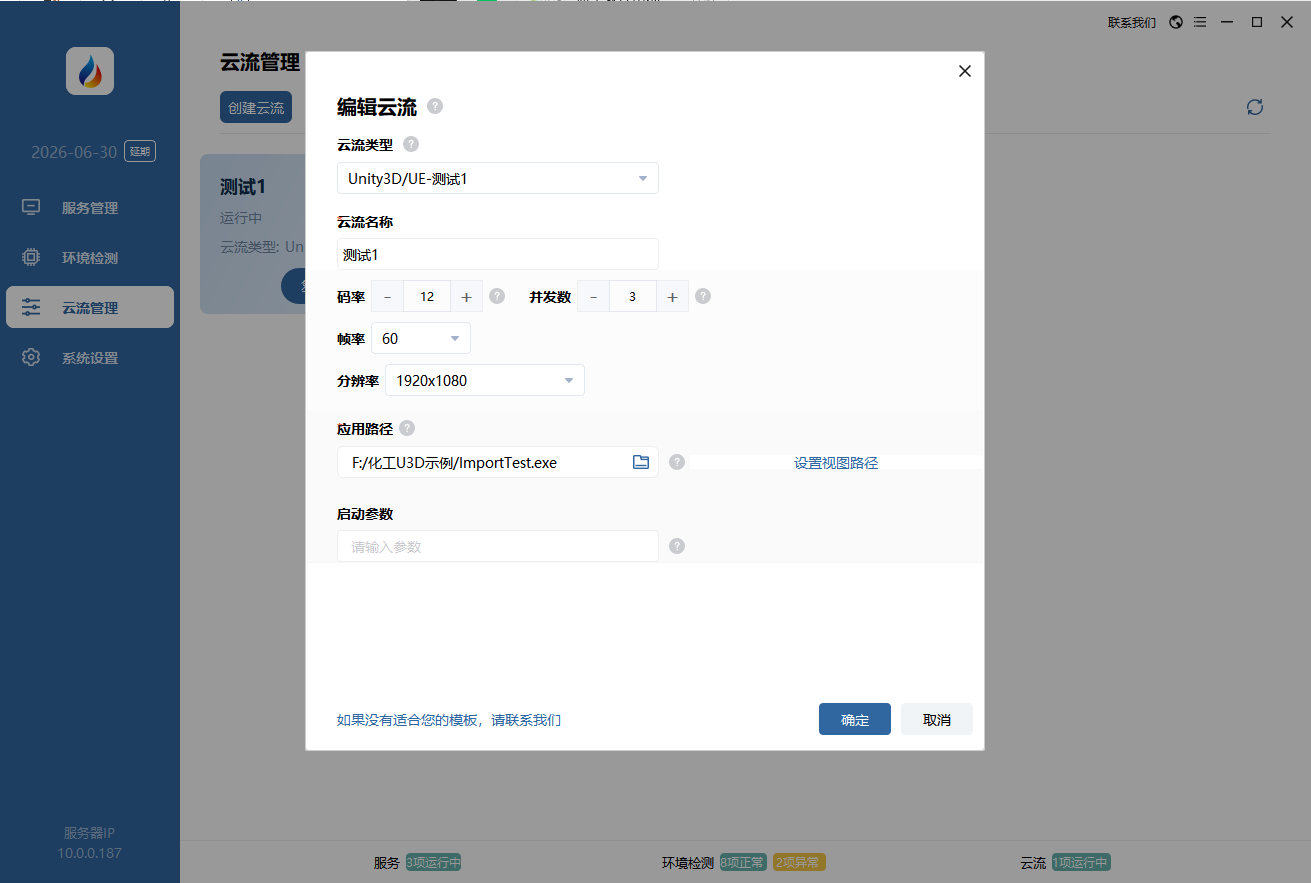
Task: Click 联系我们 in the title bar
Action: pos(1131,21)
